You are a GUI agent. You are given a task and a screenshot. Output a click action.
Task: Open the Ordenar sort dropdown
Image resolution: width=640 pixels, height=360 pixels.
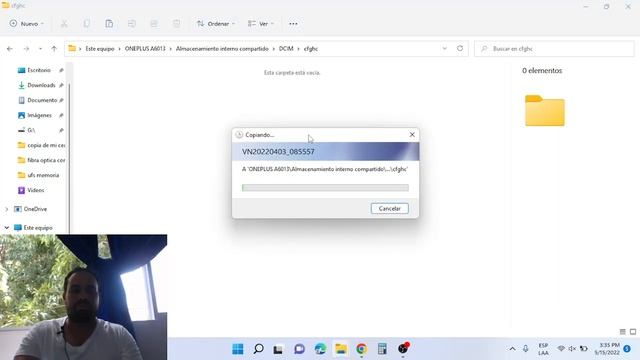point(216,24)
